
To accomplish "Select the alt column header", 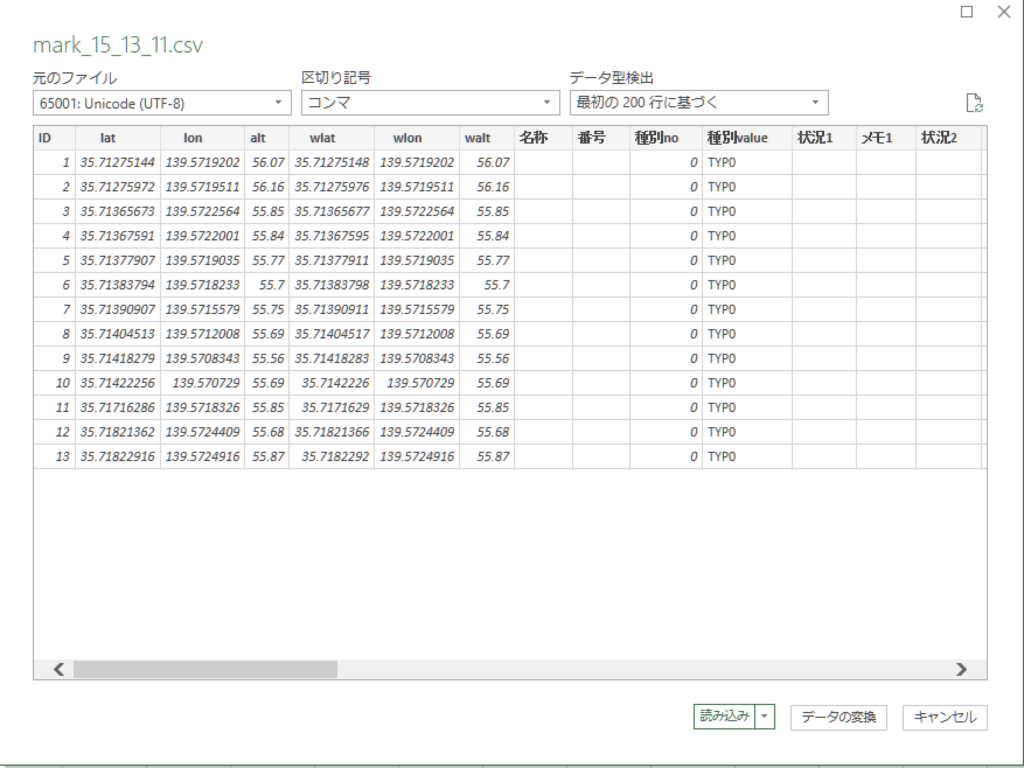I will pos(266,138).
